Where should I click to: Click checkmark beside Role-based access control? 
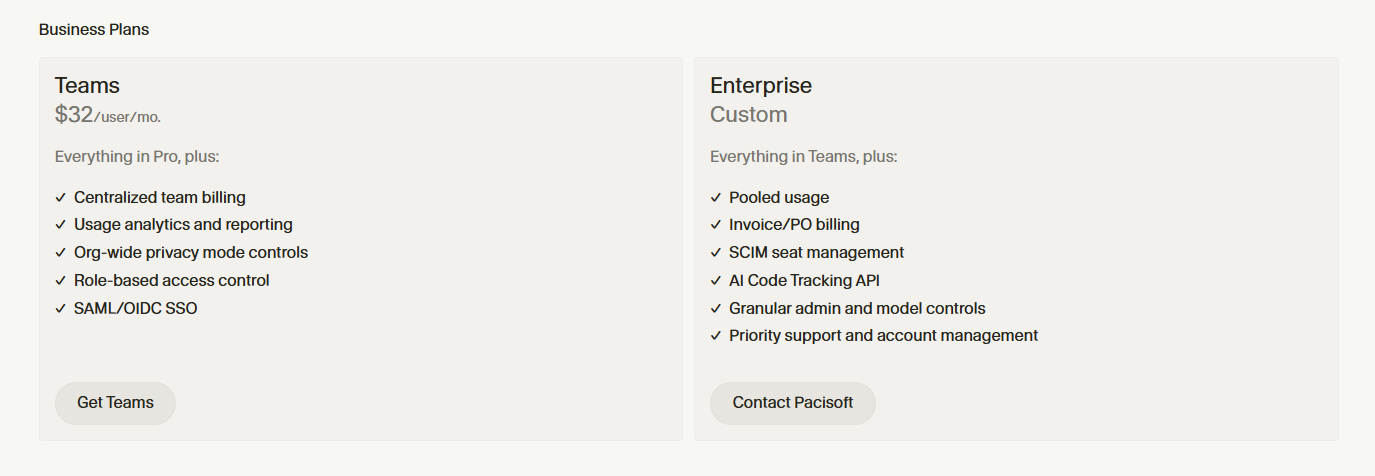coord(61,281)
